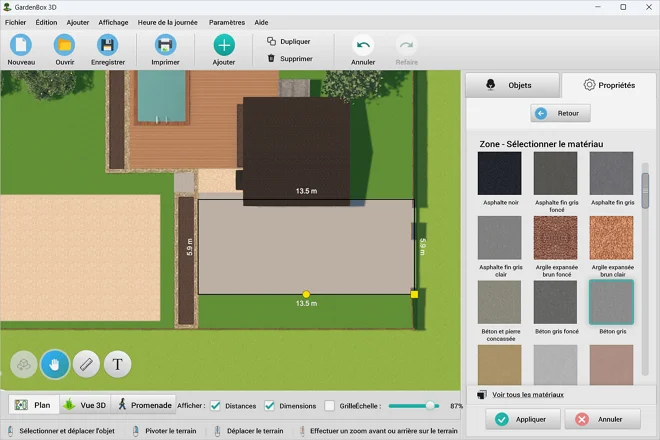Screen dimensions: 660x440
Task: Select the ruler measuring tool
Action: (x=86, y=365)
